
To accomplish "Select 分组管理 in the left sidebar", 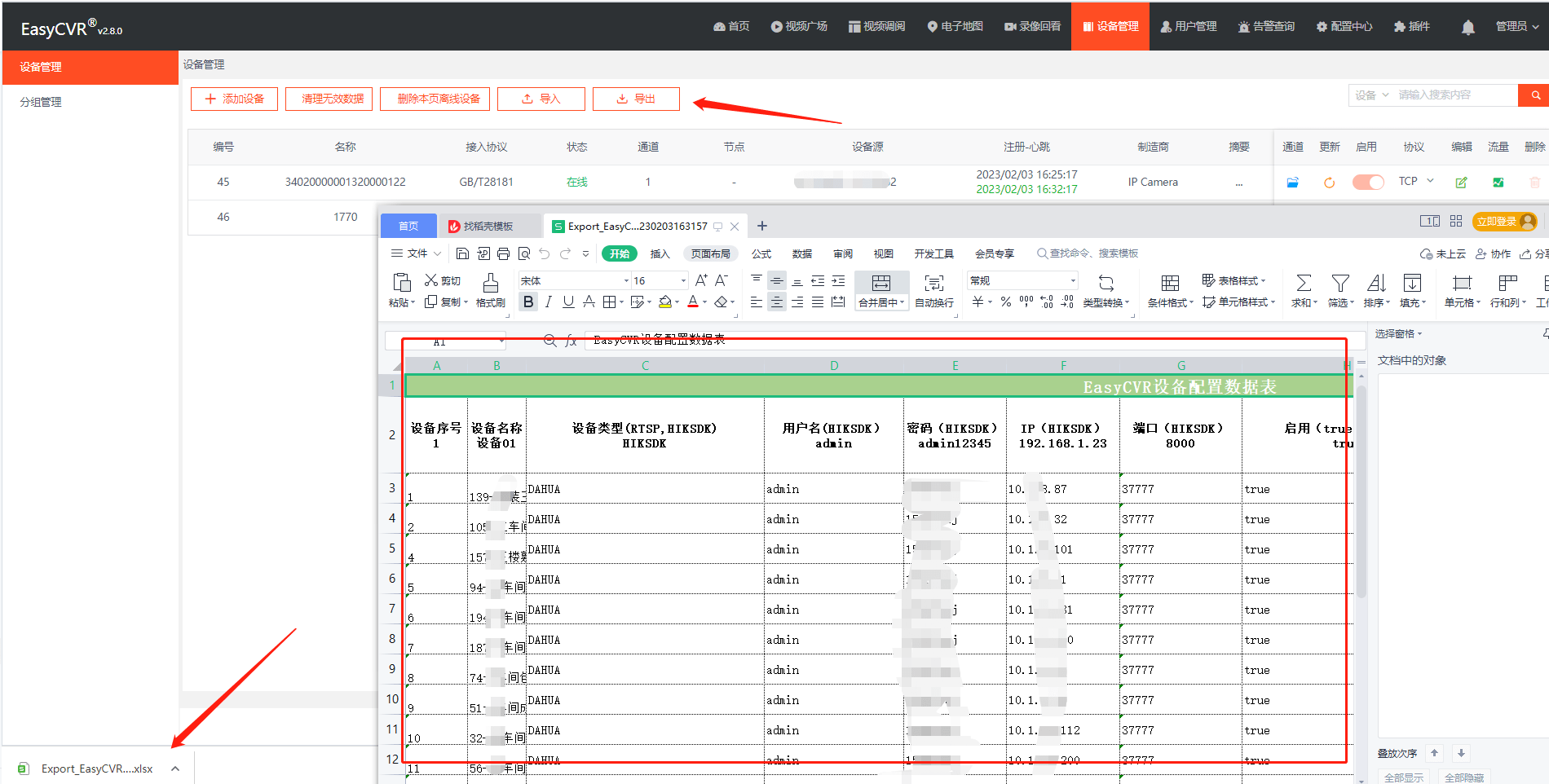I will [x=41, y=102].
